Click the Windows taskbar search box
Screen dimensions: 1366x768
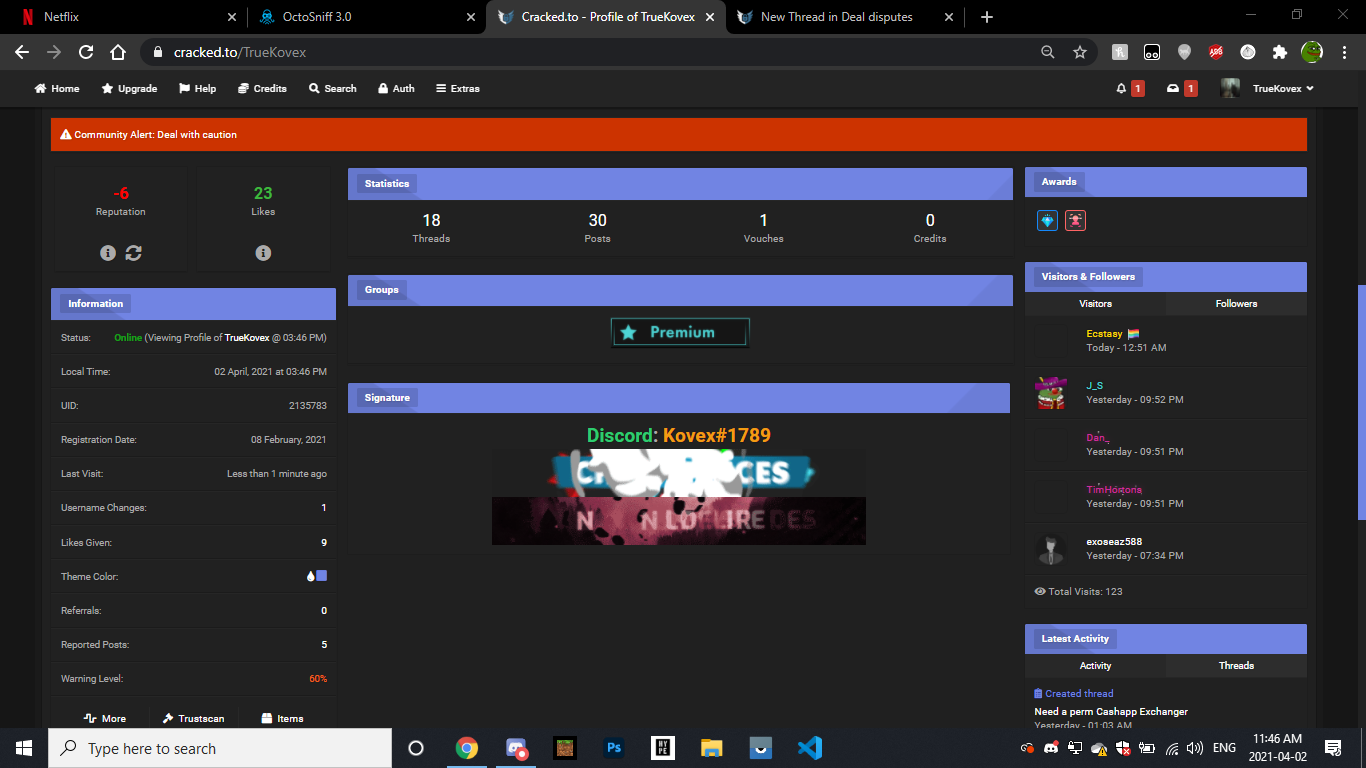pyautogui.click(x=220, y=748)
